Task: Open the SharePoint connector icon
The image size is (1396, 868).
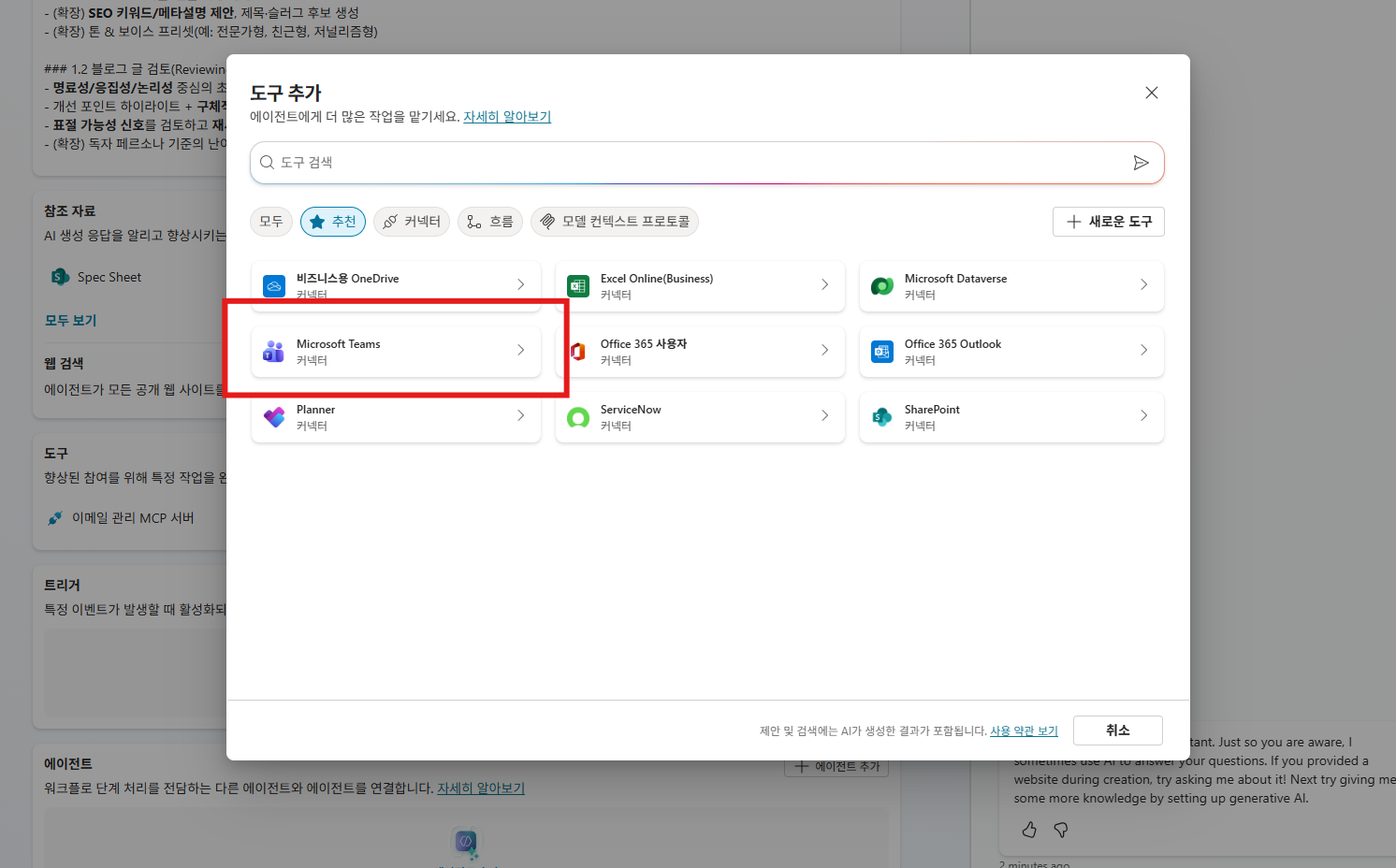Action: (882, 416)
